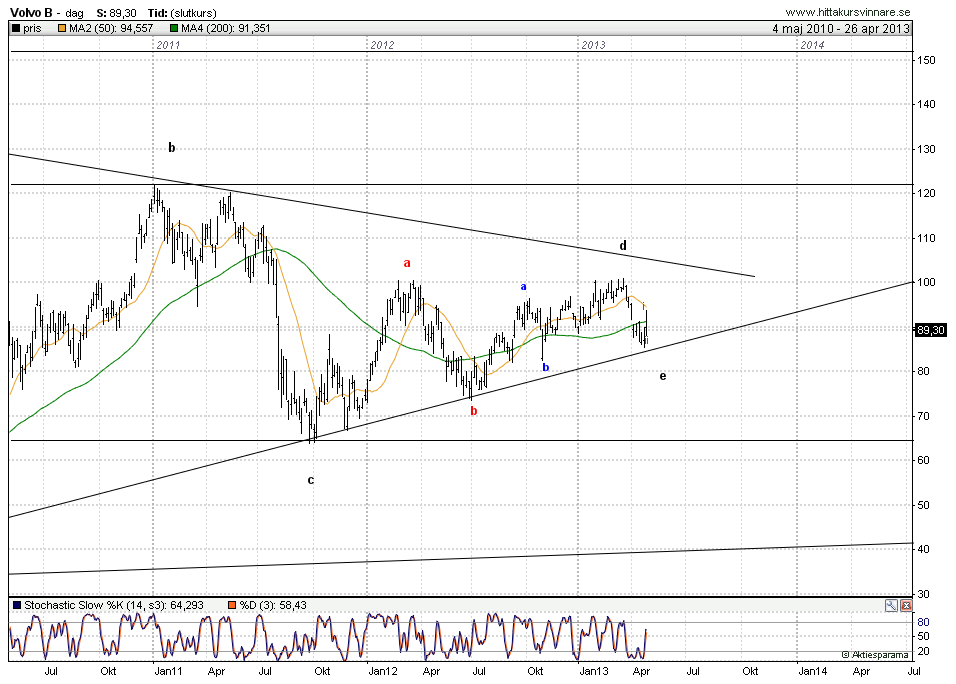956x684 pixels.
Task: Click the black 'pris' legend color square
Action: click(16, 28)
